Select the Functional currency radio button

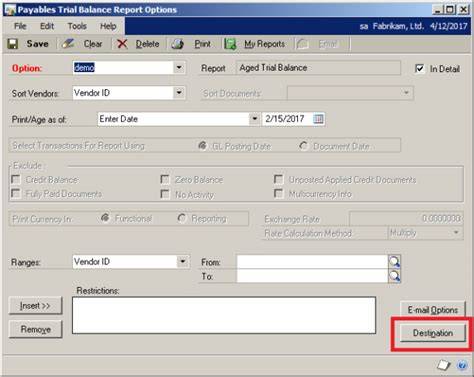point(105,218)
